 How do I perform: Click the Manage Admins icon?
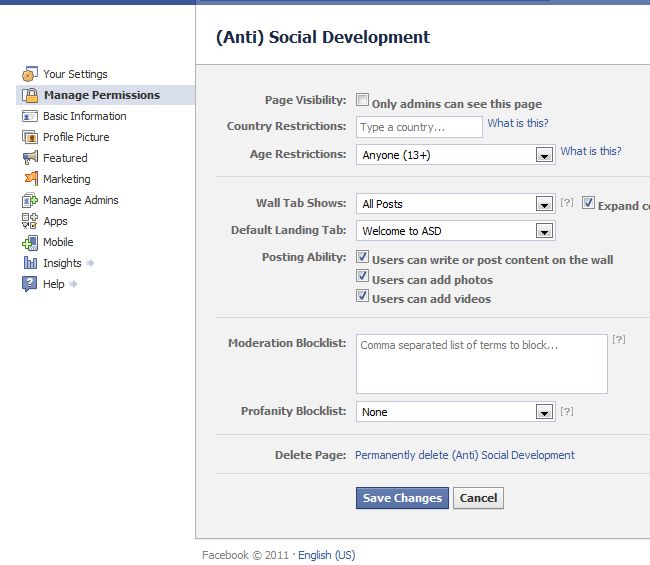click(29, 200)
